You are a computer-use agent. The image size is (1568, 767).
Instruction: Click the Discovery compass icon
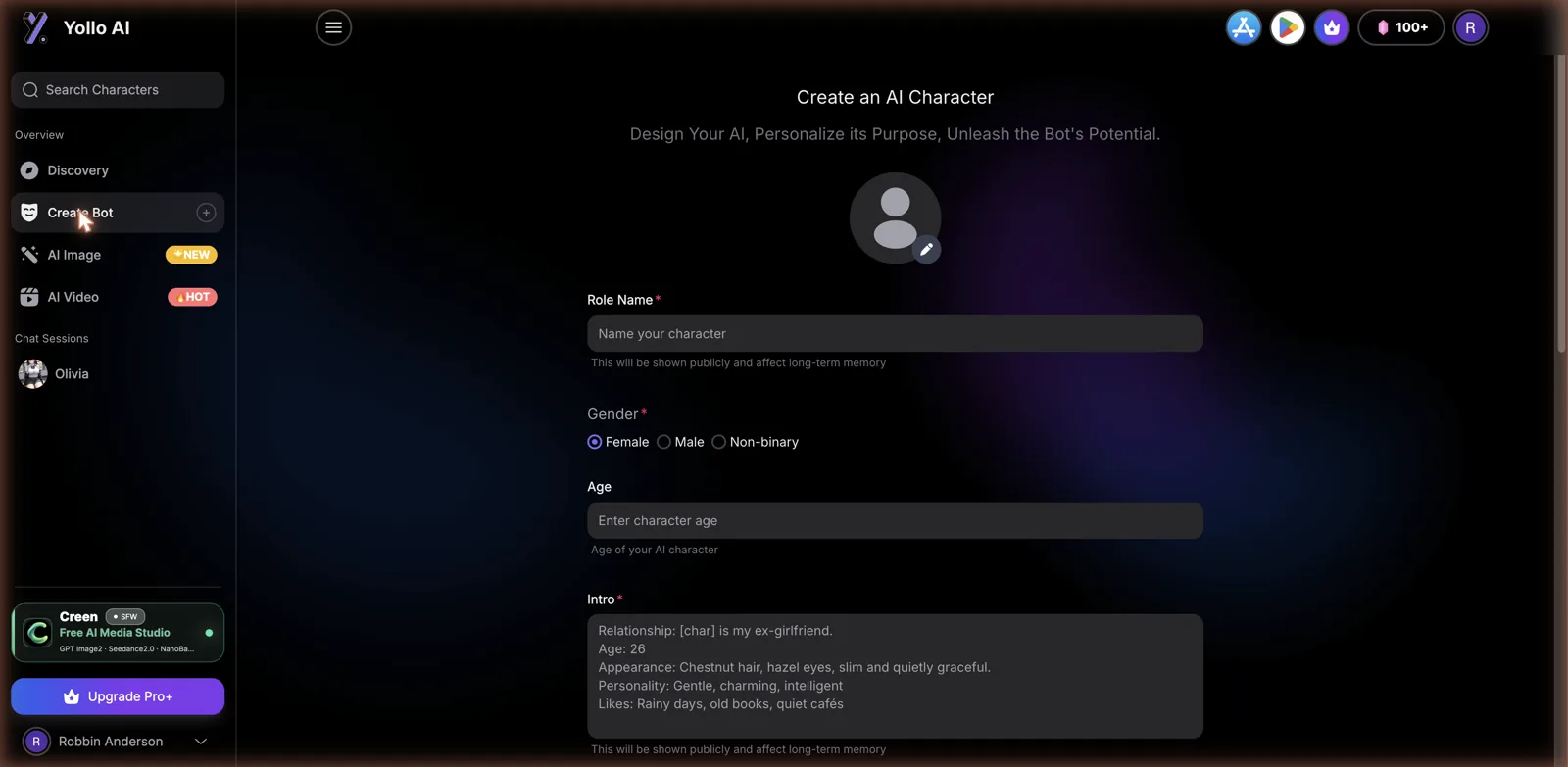[x=29, y=170]
